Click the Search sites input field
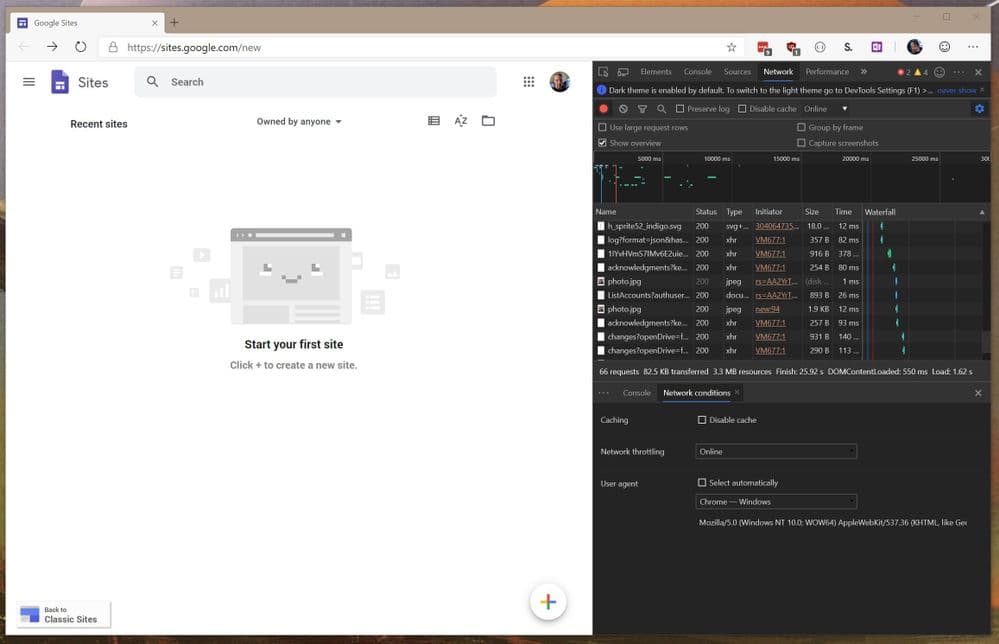 315,82
